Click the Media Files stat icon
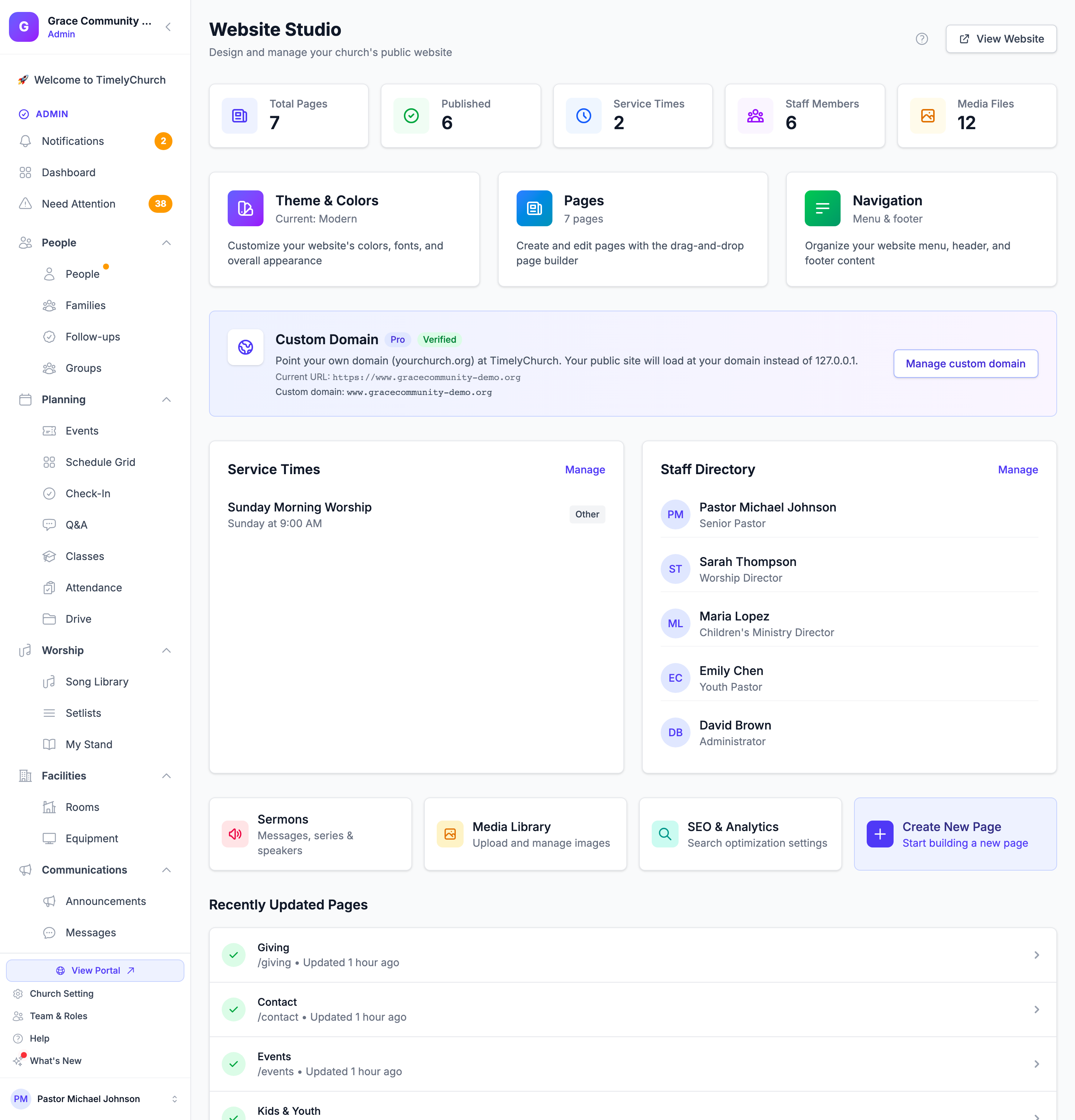Image resolution: width=1075 pixels, height=1120 pixels. pos(928,116)
